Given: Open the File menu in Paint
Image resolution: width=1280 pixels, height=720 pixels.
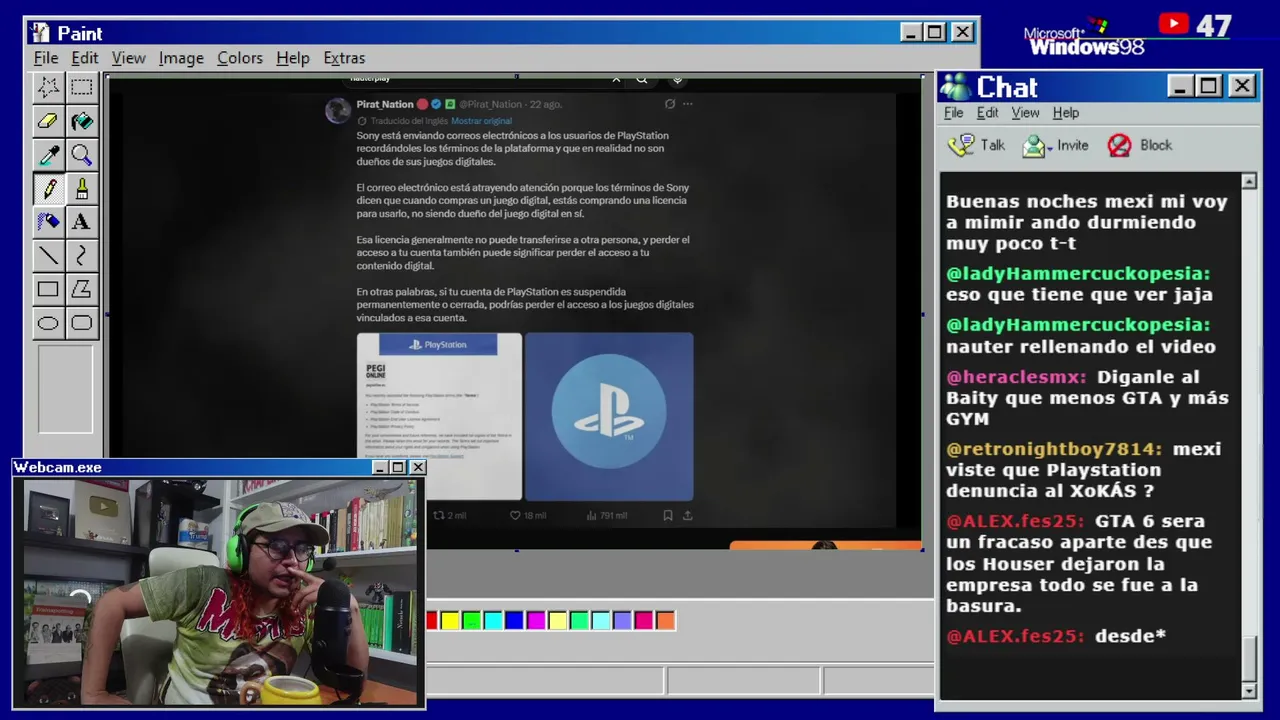Looking at the screenshot, I should point(46,58).
